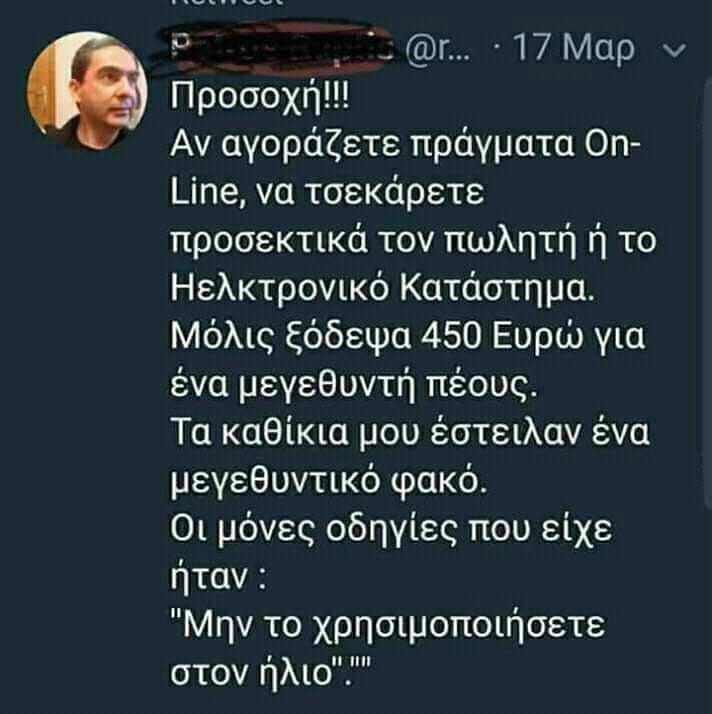Click the line 'Line, να τσεκάρετε'
This screenshot has width=712, height=714.
[327, 193]
